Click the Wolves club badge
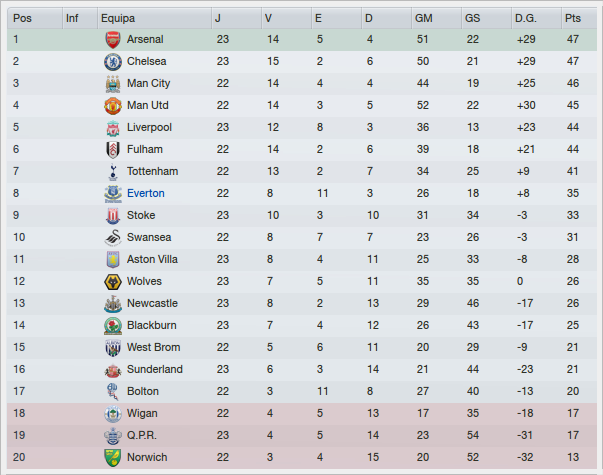Viewport: 603px width, 475px height. click(112, 281)
